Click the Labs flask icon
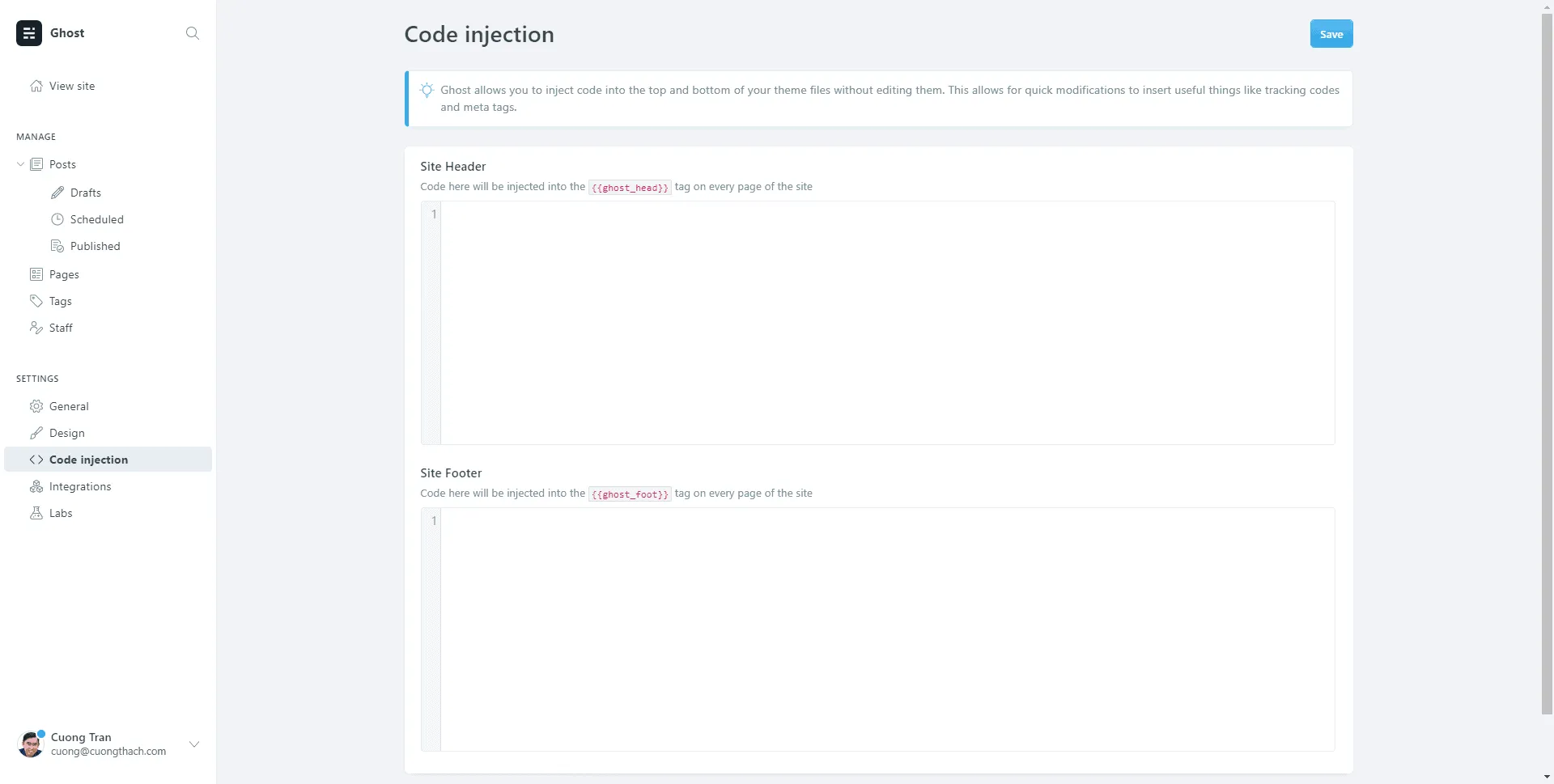 pos(36,513)
